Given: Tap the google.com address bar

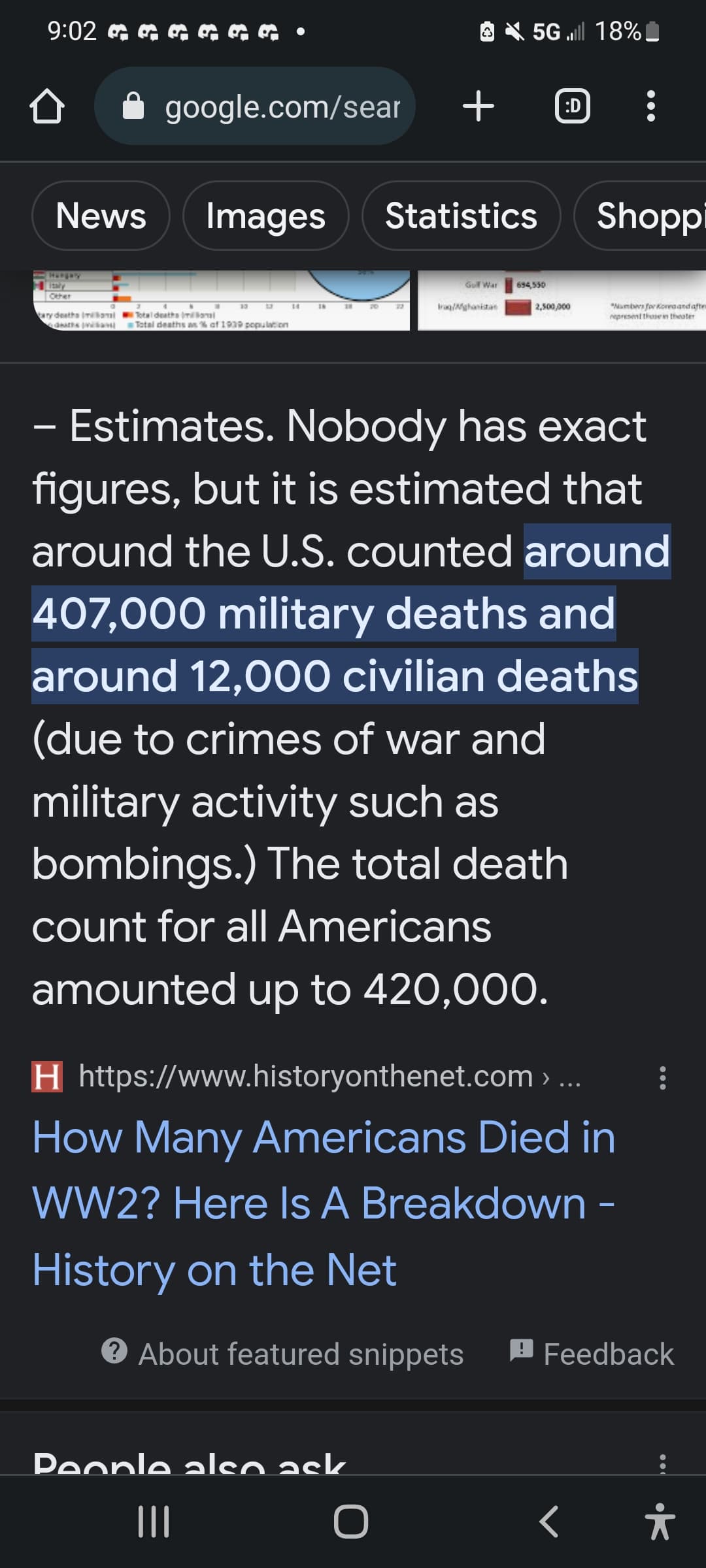Looking at the screenshot, I should point(281,106).
